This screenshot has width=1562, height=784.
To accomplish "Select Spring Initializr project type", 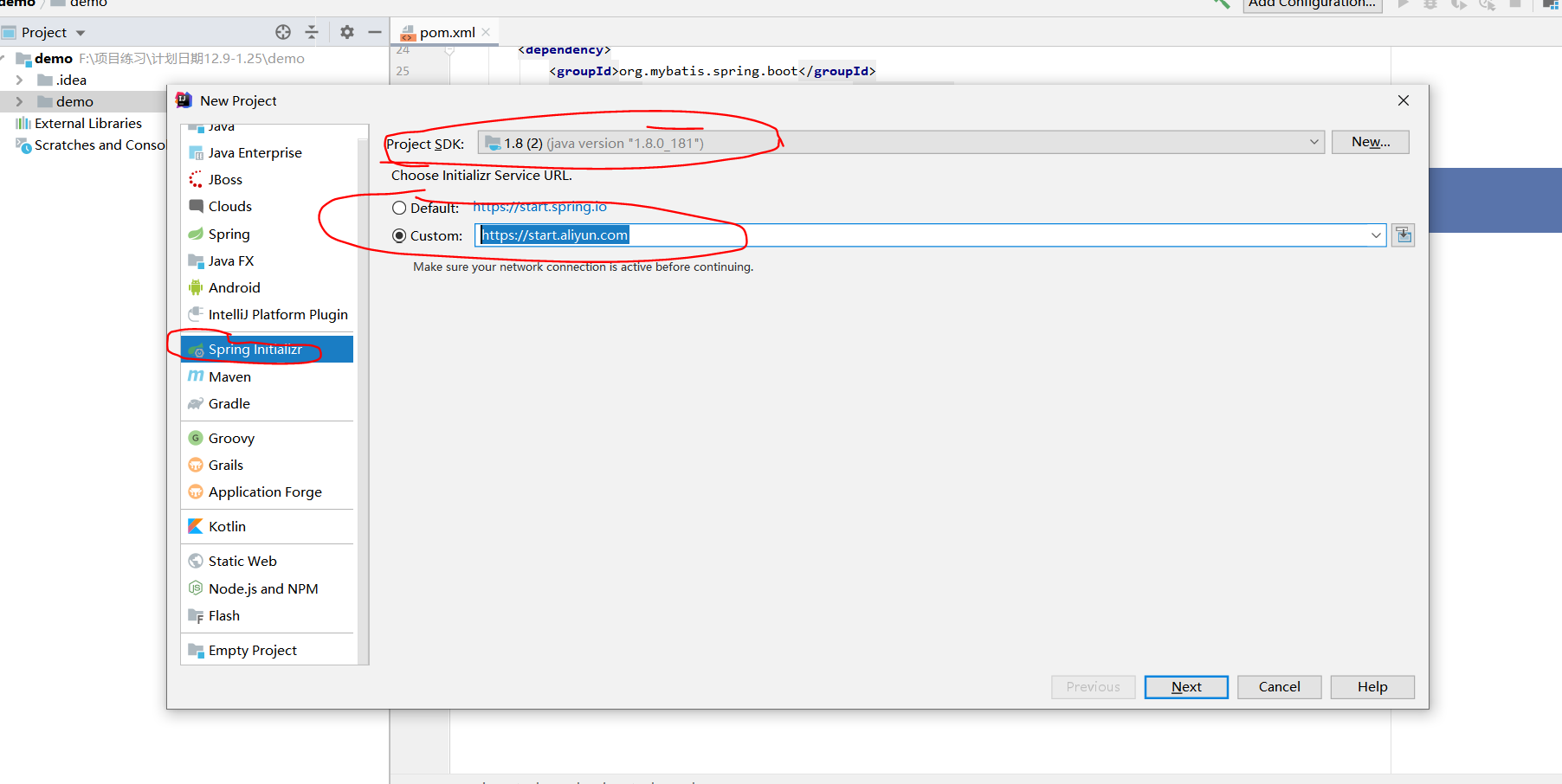I will [267, 350].
